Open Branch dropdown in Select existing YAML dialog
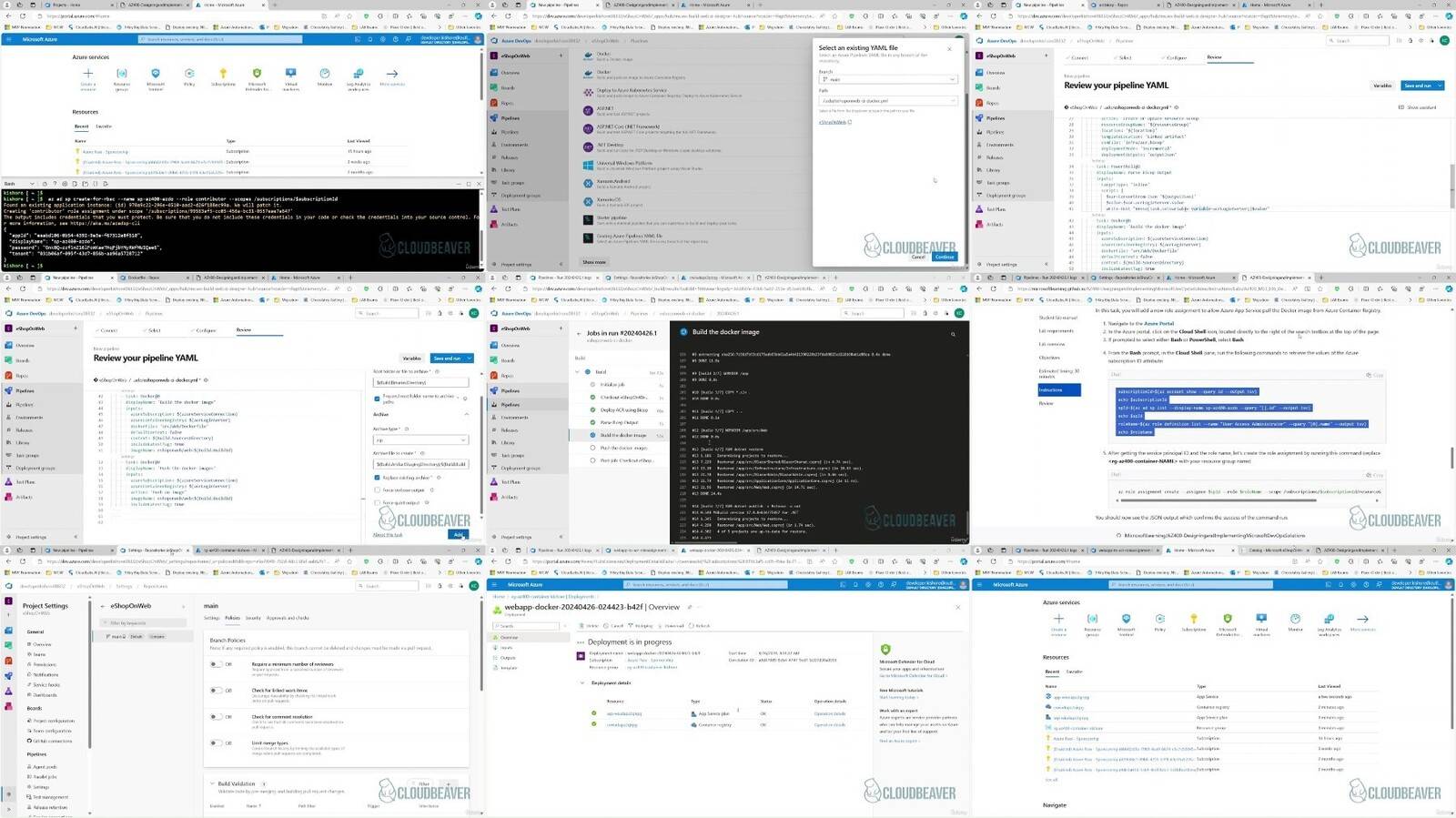Viewport: 1456px width, 818px height. pyautogui.click(x=887, y=79)
